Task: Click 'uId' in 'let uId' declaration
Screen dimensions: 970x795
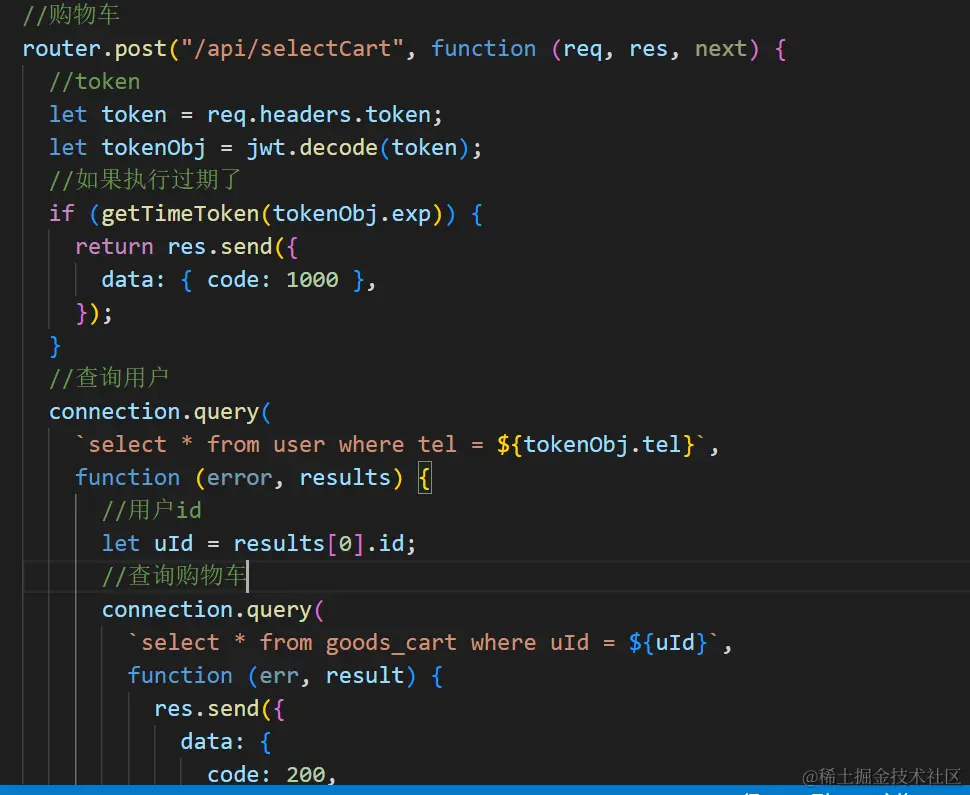Action: click(x=173, y=544)
